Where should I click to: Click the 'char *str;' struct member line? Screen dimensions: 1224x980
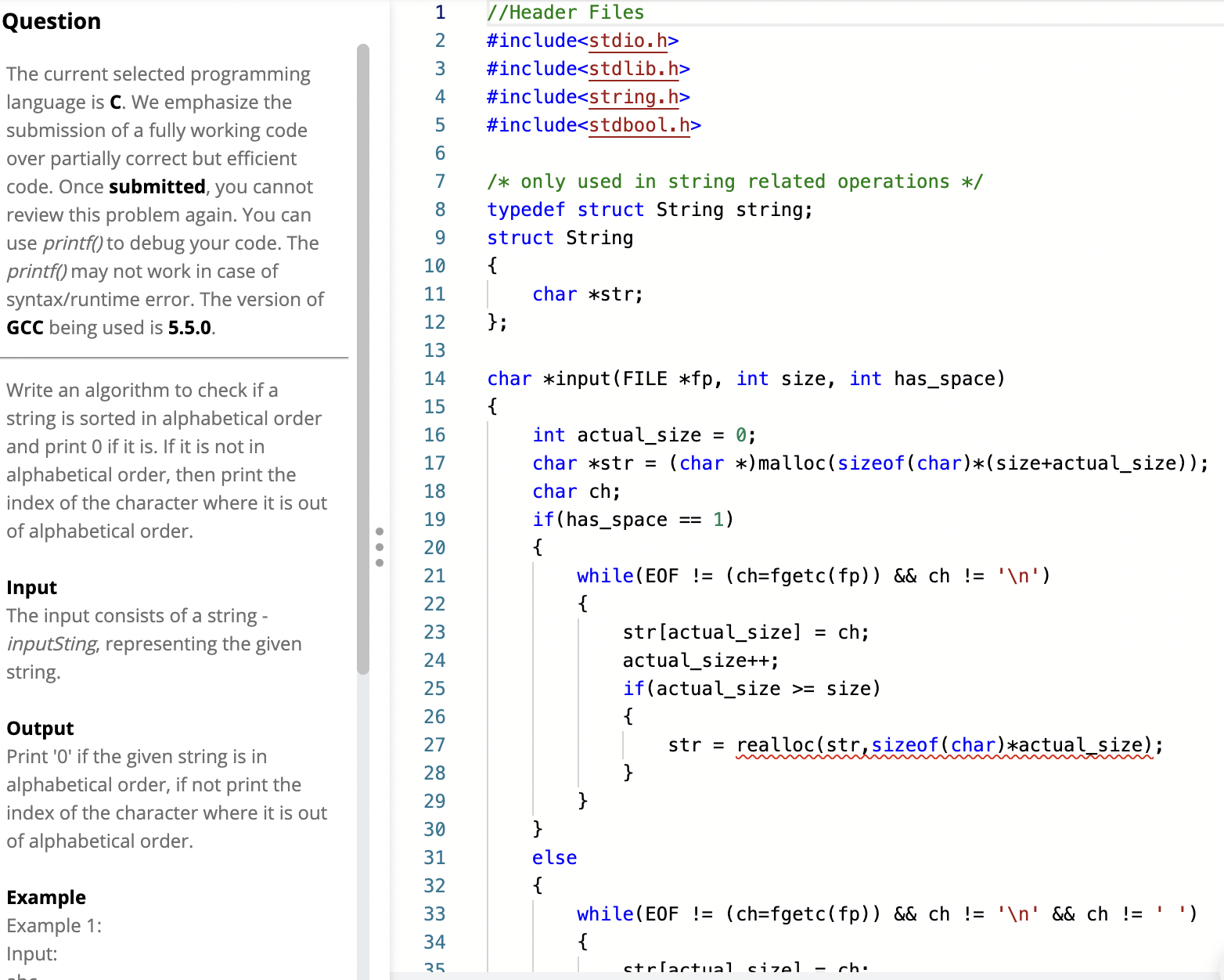(588, 294)
